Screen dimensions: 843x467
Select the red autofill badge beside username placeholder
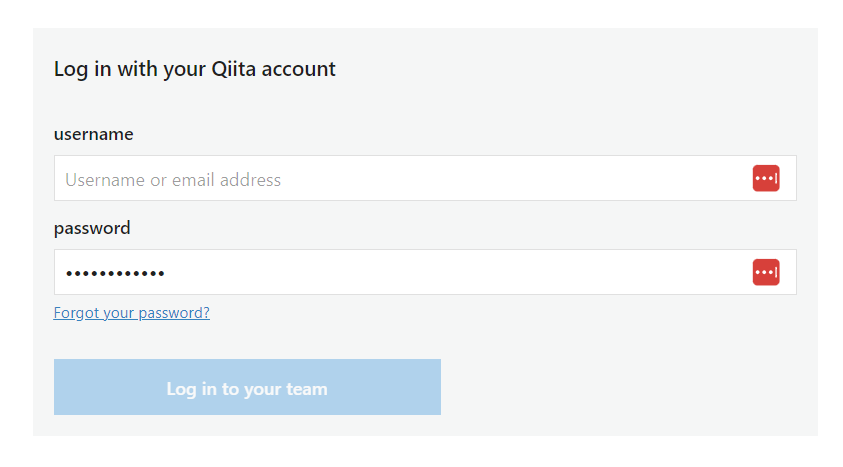click(766, 178)
